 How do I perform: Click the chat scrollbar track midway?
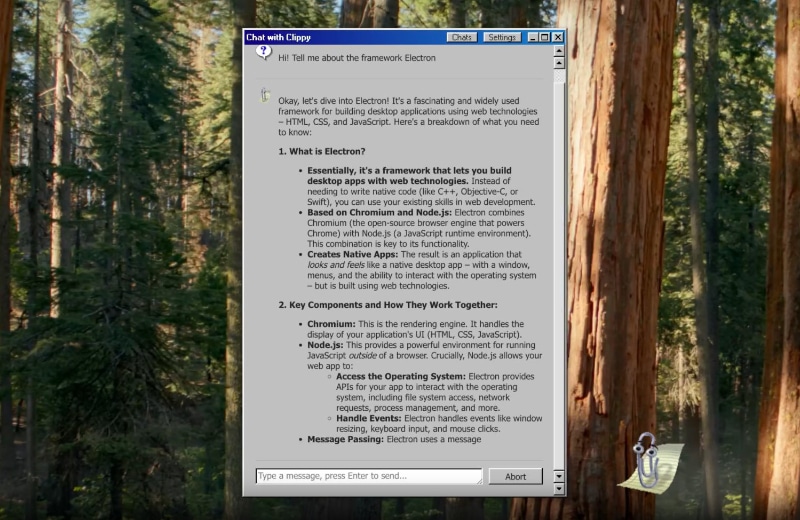(x=558, y=270)
